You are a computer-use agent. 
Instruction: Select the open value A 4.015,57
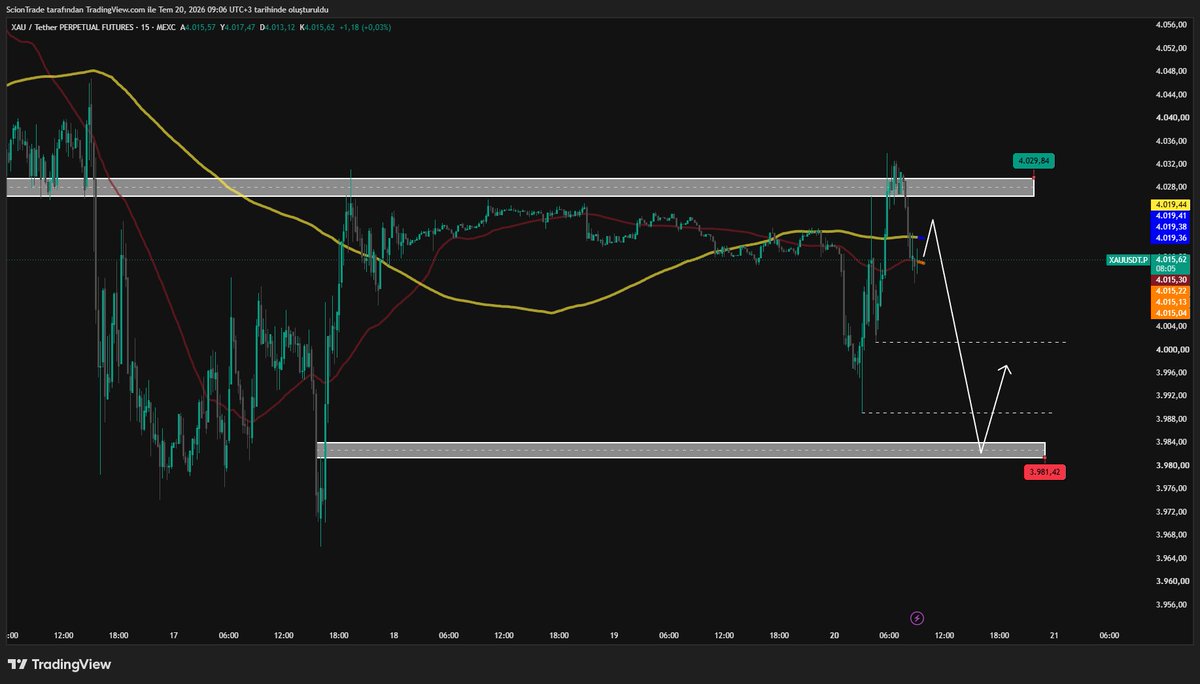(x=198, y=27)
